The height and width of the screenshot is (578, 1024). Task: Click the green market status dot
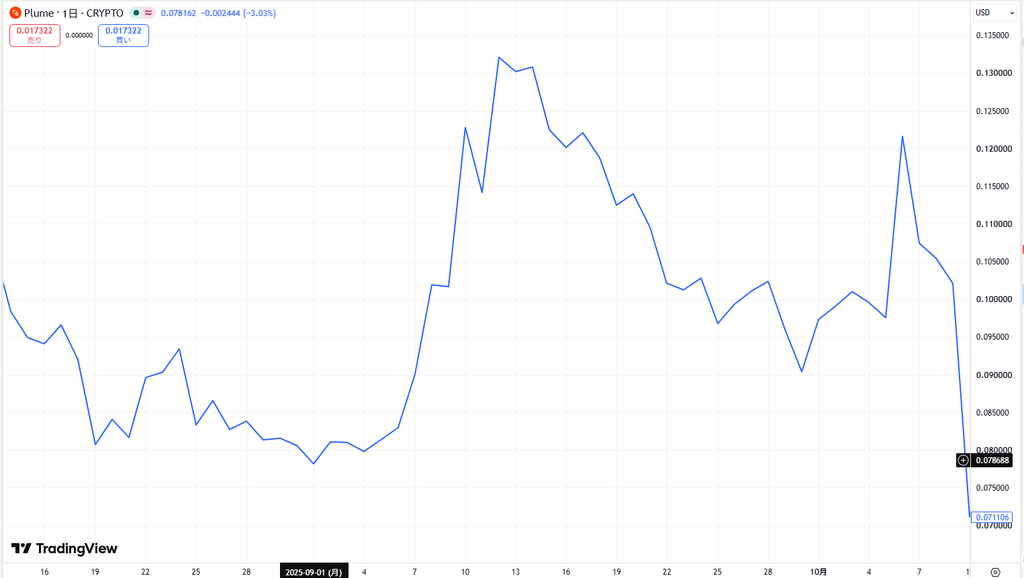click(136, 12)
